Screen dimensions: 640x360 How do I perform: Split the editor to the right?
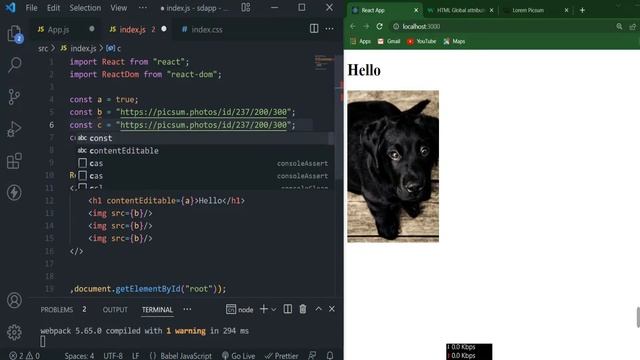pyautogui.click(x=314, y=29)
